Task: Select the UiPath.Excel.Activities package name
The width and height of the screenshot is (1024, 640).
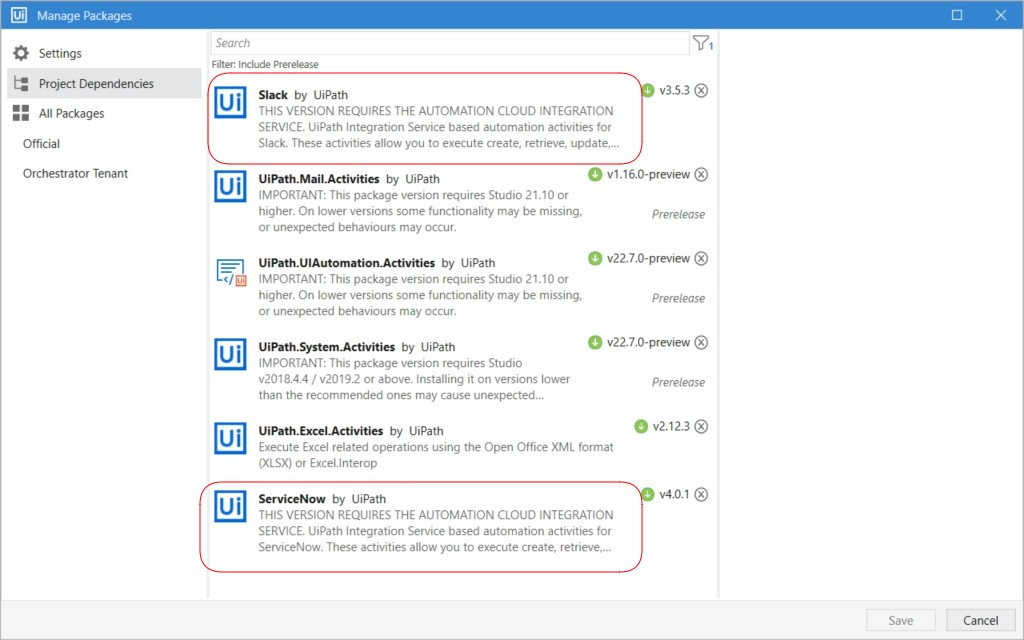Action: pyautogui.click(x=321, y=431)
